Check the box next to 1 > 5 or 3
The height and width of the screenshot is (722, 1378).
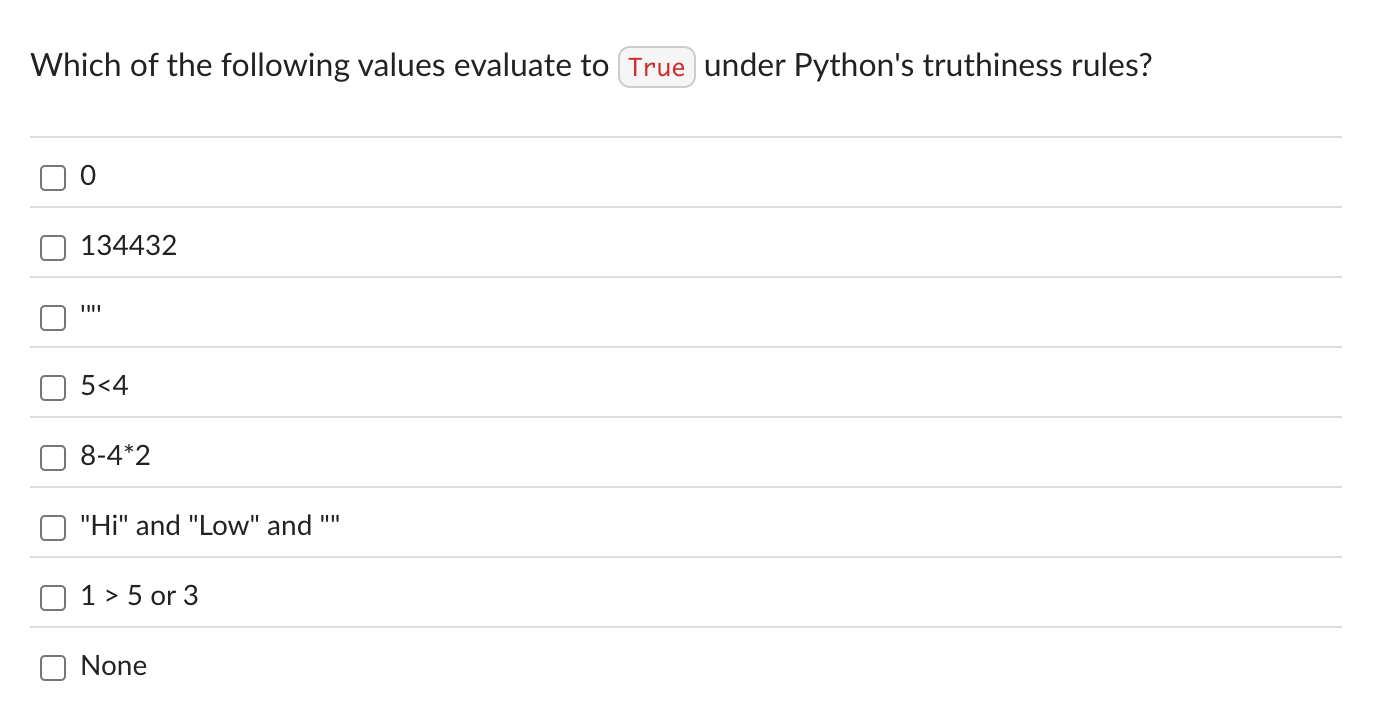point(52,597)
